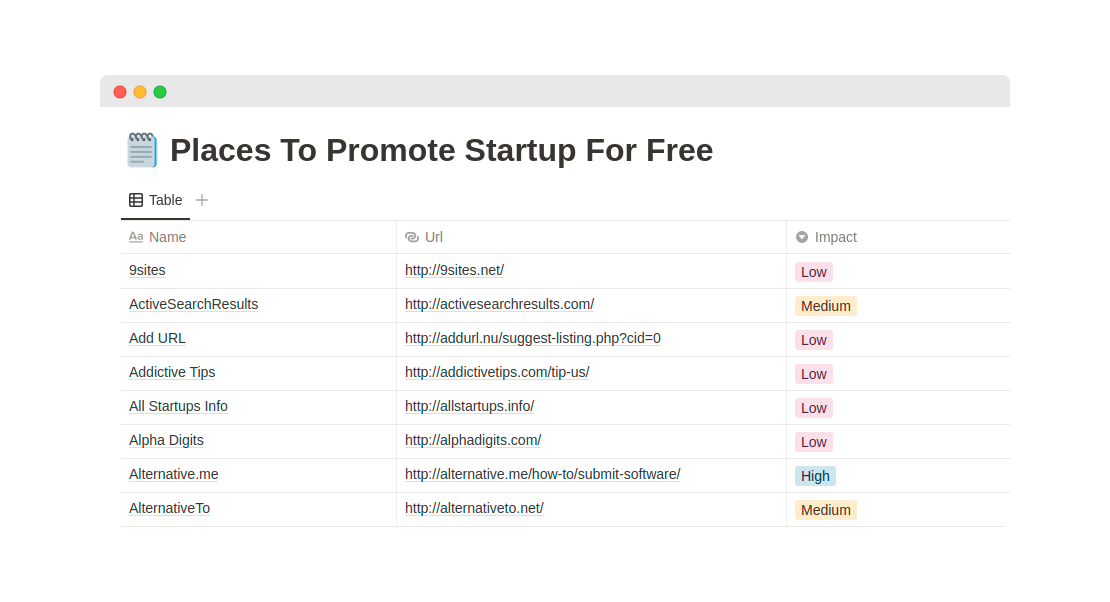Open the All Startups Info entry
1110x602 pixels.
point(178,407)
